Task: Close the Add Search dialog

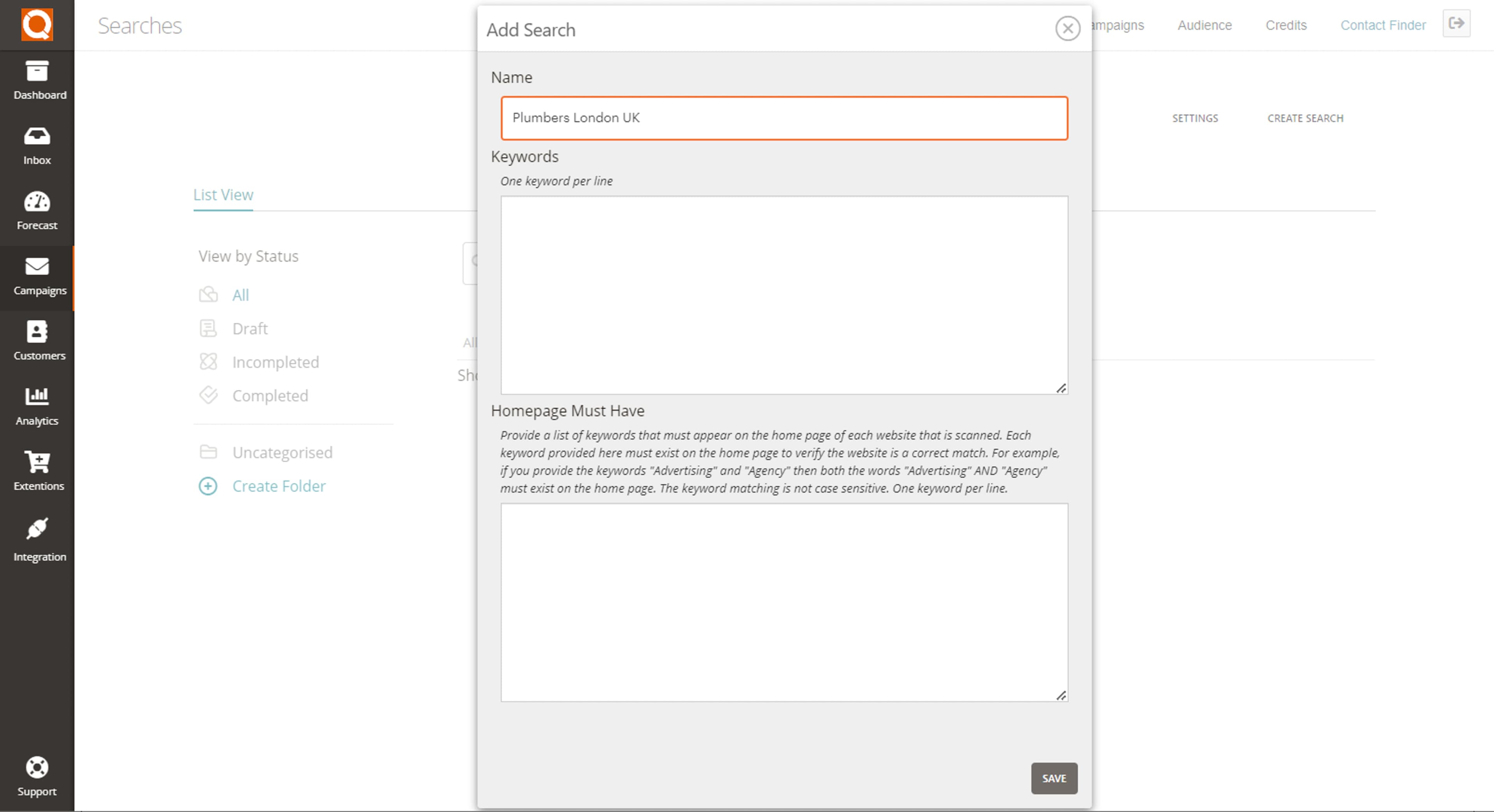Action: [x=1068, y=28]
